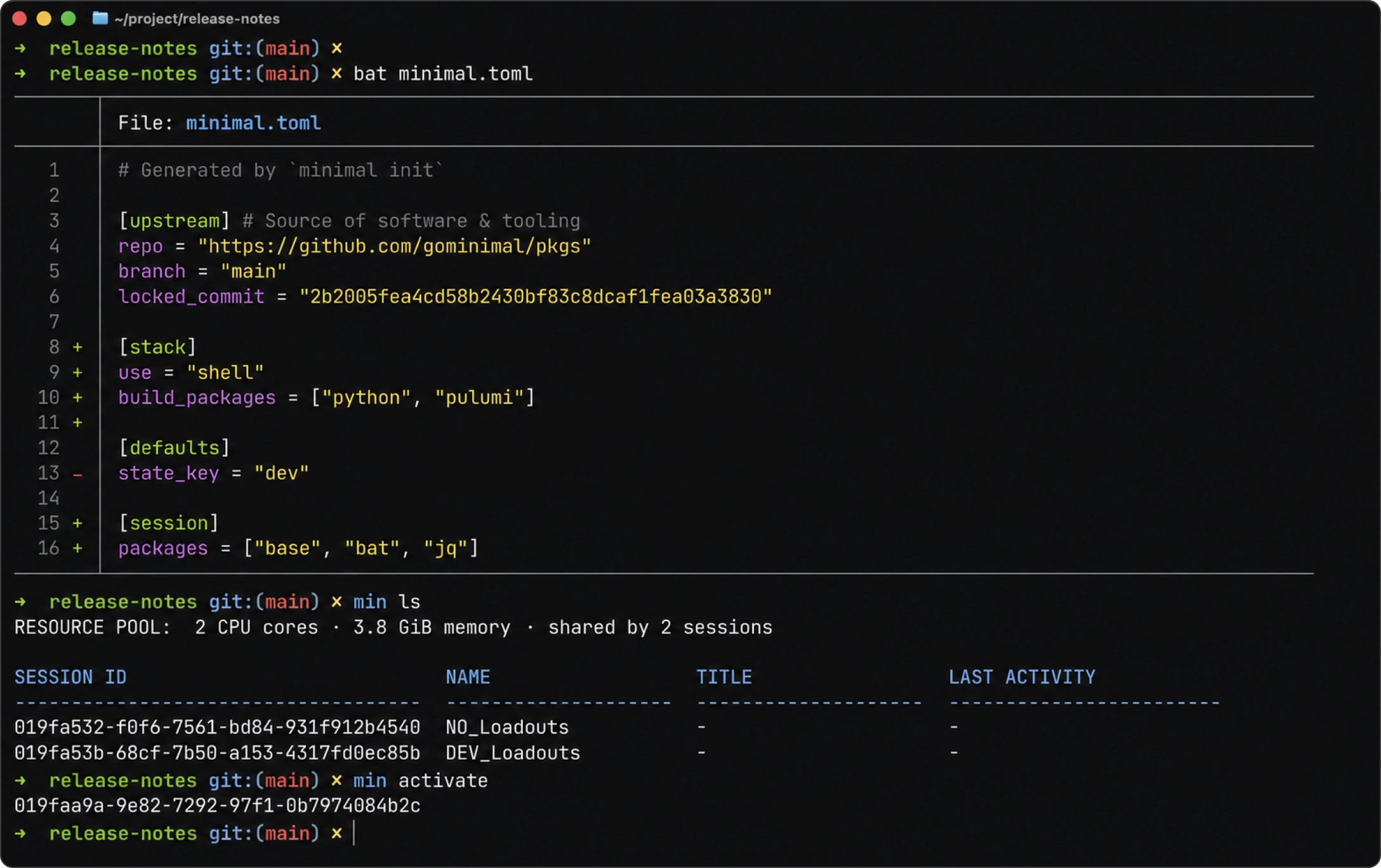
Task: Click the NAME column header
Action: [468, 678]
